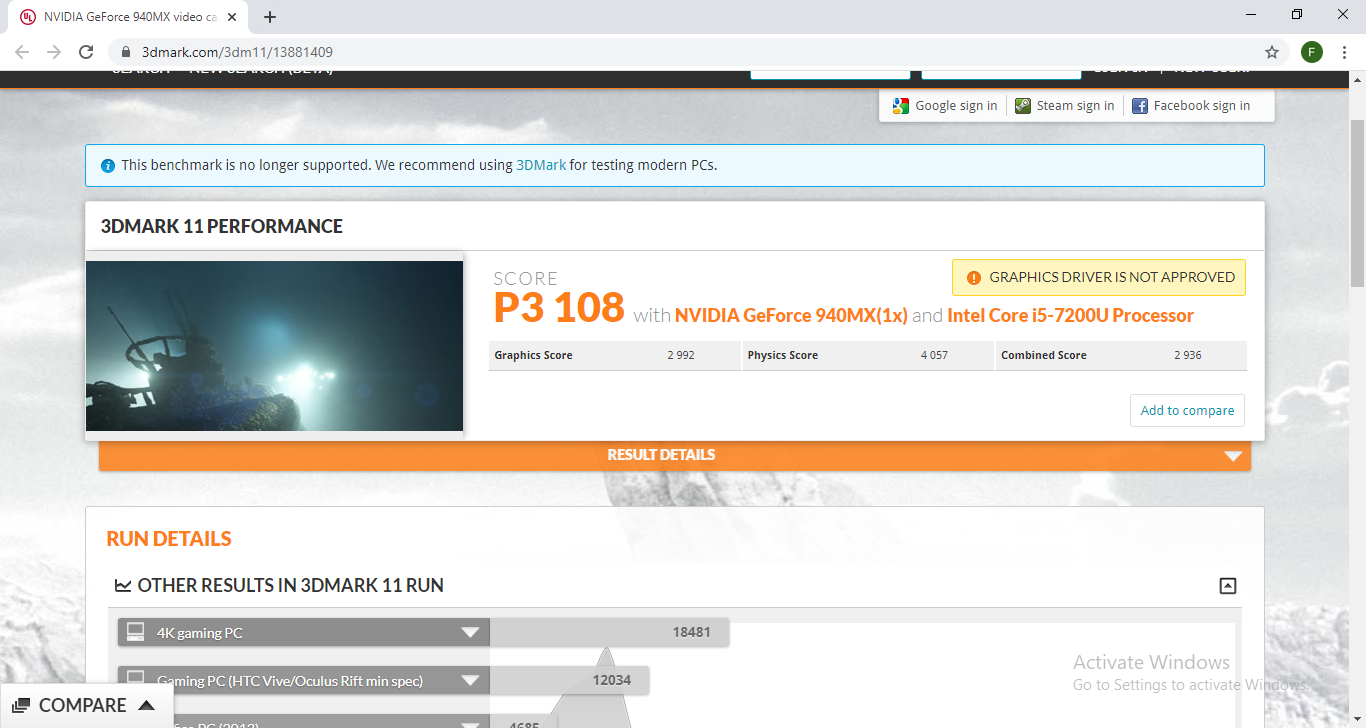Sign in with Google
The image size is (1366, 728).
pyautogui.click(x=945, y=106)
